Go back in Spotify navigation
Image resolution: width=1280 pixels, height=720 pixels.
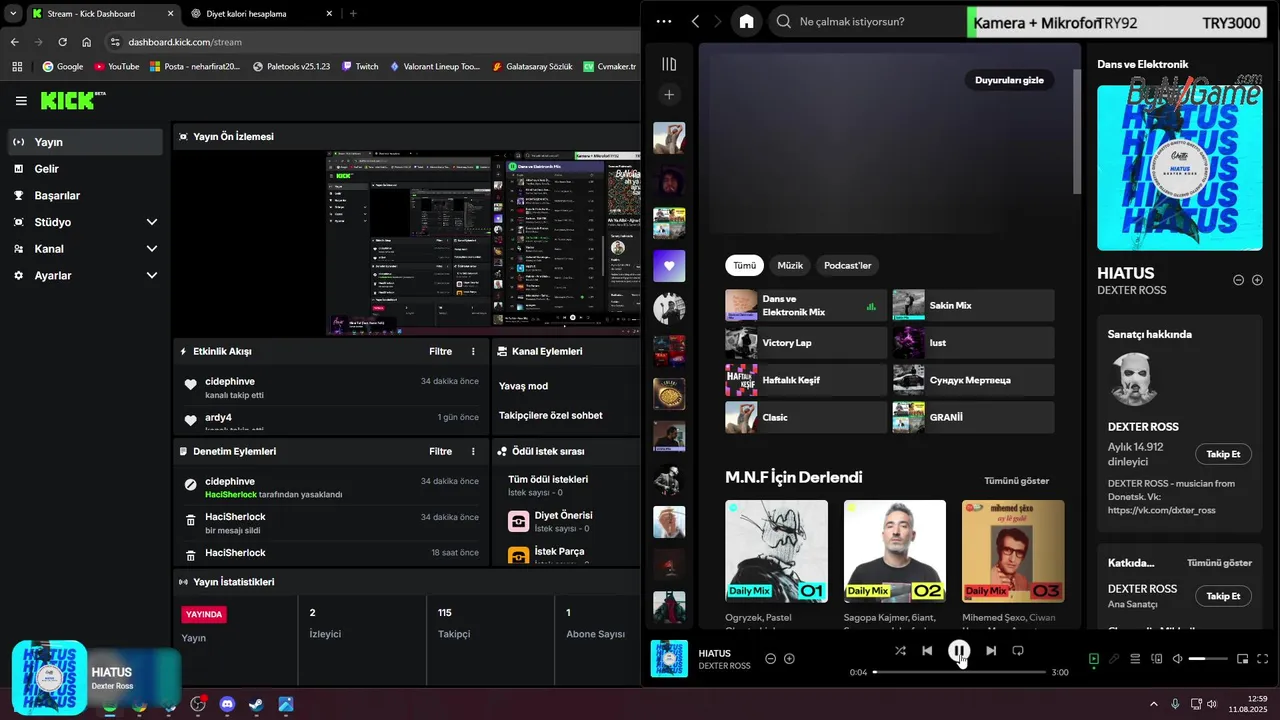[695, 22]
